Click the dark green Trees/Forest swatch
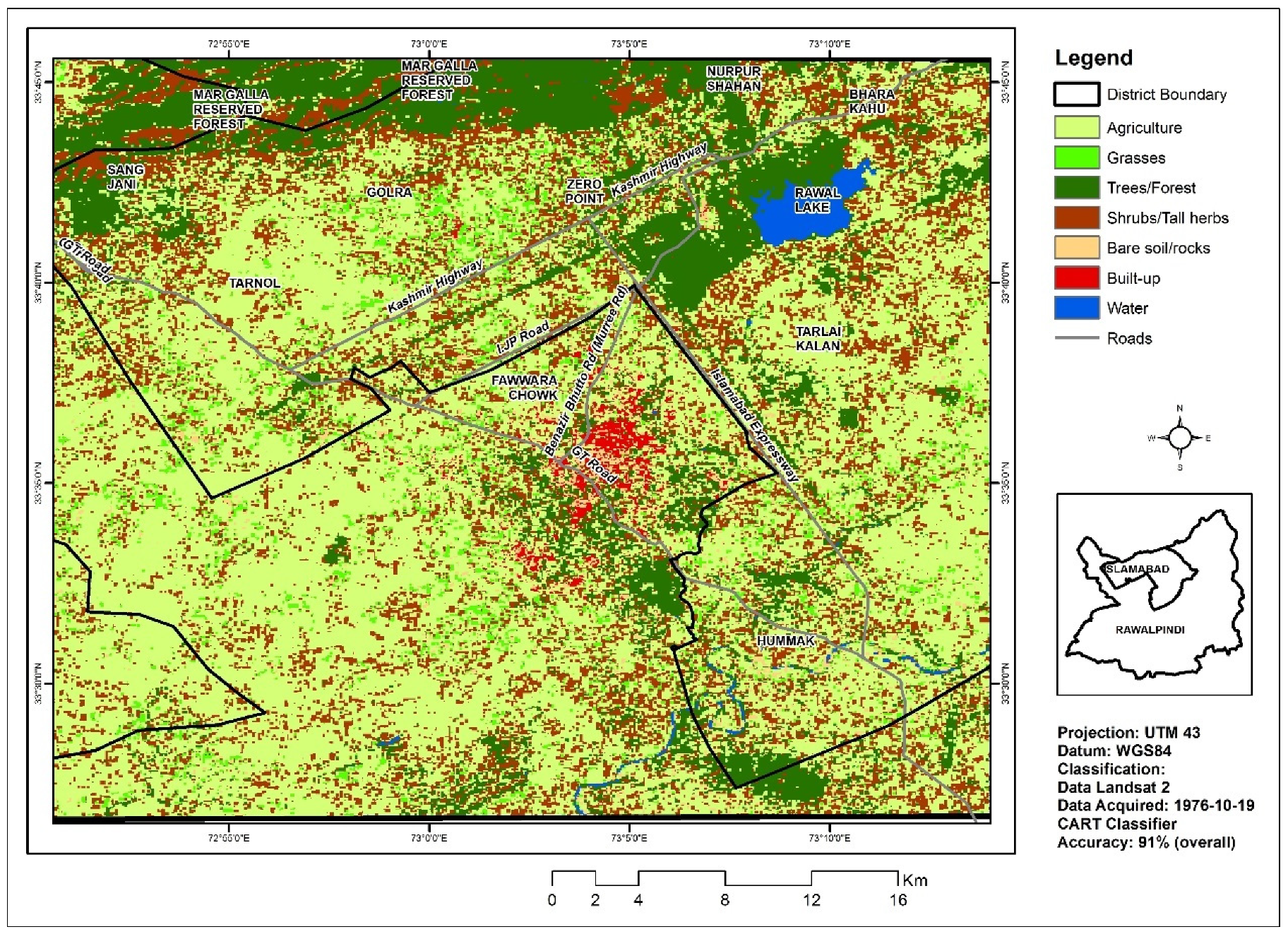 [x=1076, y=188]
